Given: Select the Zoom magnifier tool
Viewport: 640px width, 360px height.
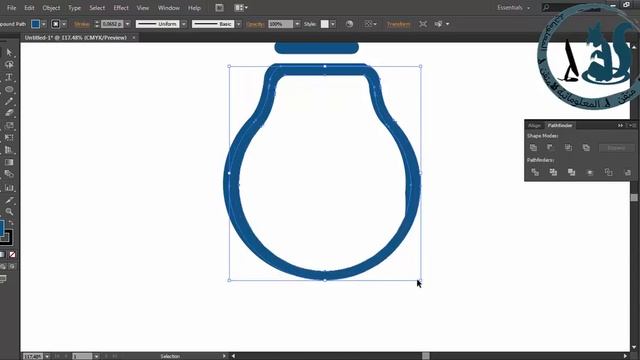Looking at the screenshot, I should click(9, 211).
